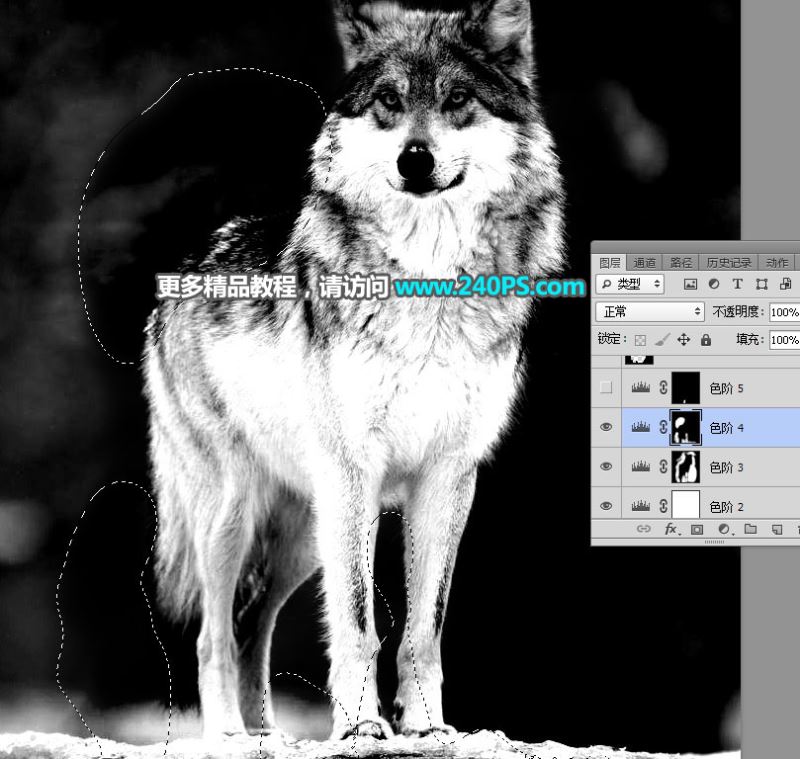Click the lock transparent pixels icon
Image resolution: width=800 pixels, height=759 pixels.
pyautogui.click(x=641, y=340)
